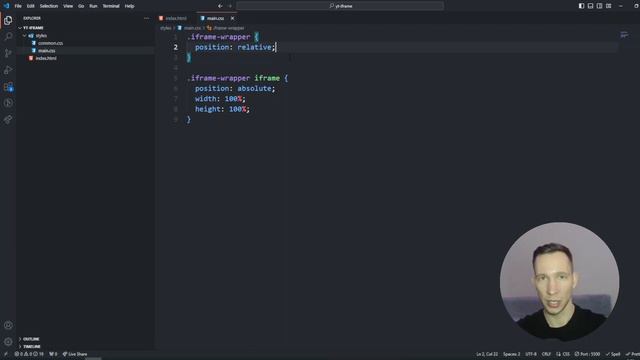Click line number 2 in the gutter
Screen dimensions: 640x360
click(176, 47)
